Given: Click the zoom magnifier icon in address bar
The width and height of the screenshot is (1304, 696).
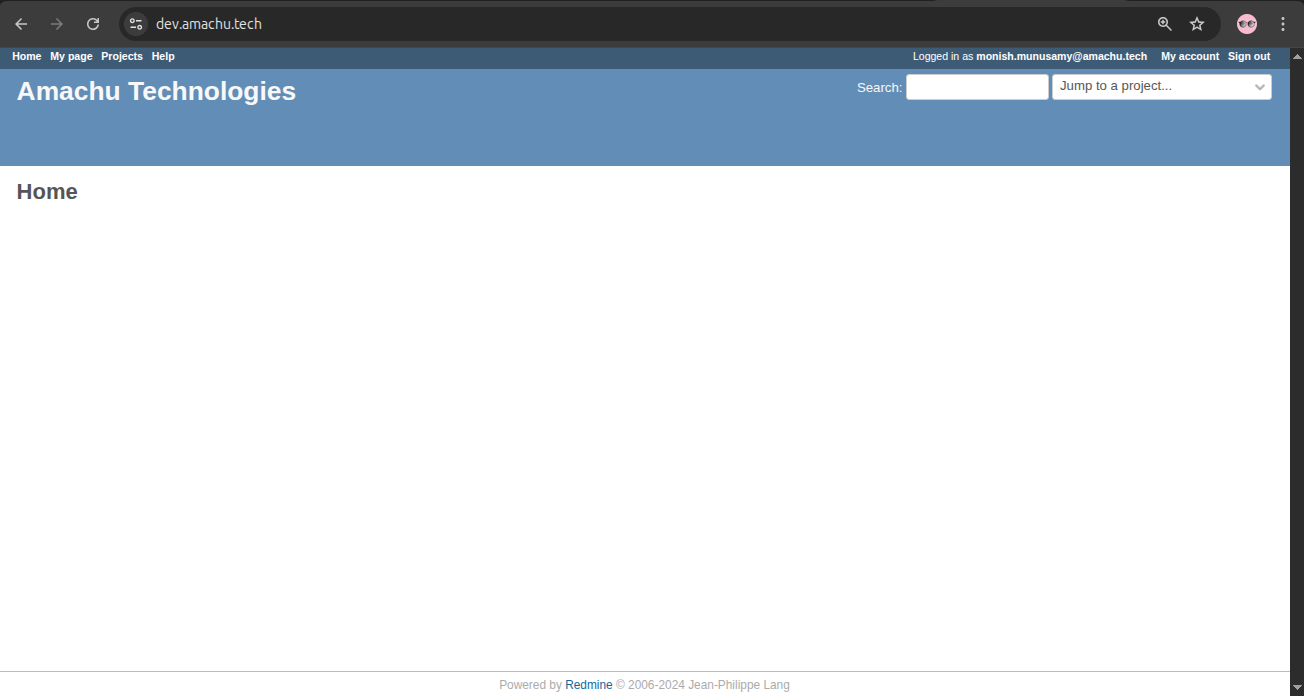Looking at the screenshot, I should [1164, 24].
